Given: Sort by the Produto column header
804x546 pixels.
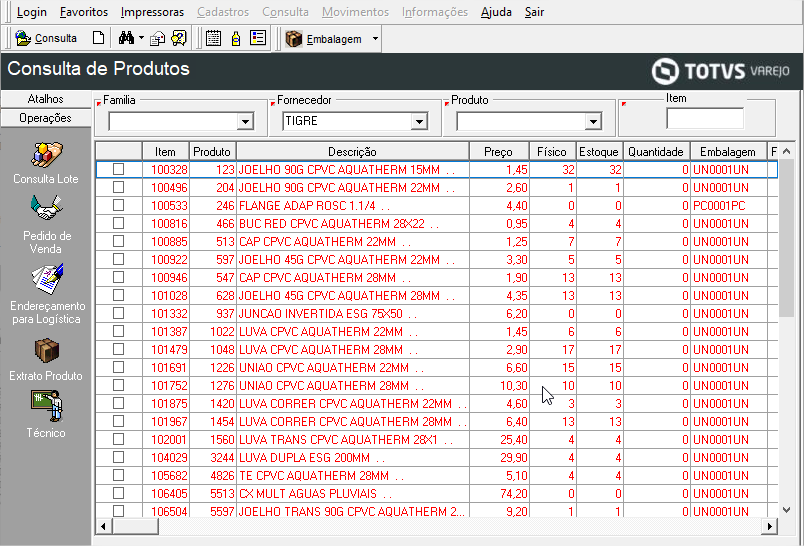Looking at the screenshot, I should click(212, 152).
